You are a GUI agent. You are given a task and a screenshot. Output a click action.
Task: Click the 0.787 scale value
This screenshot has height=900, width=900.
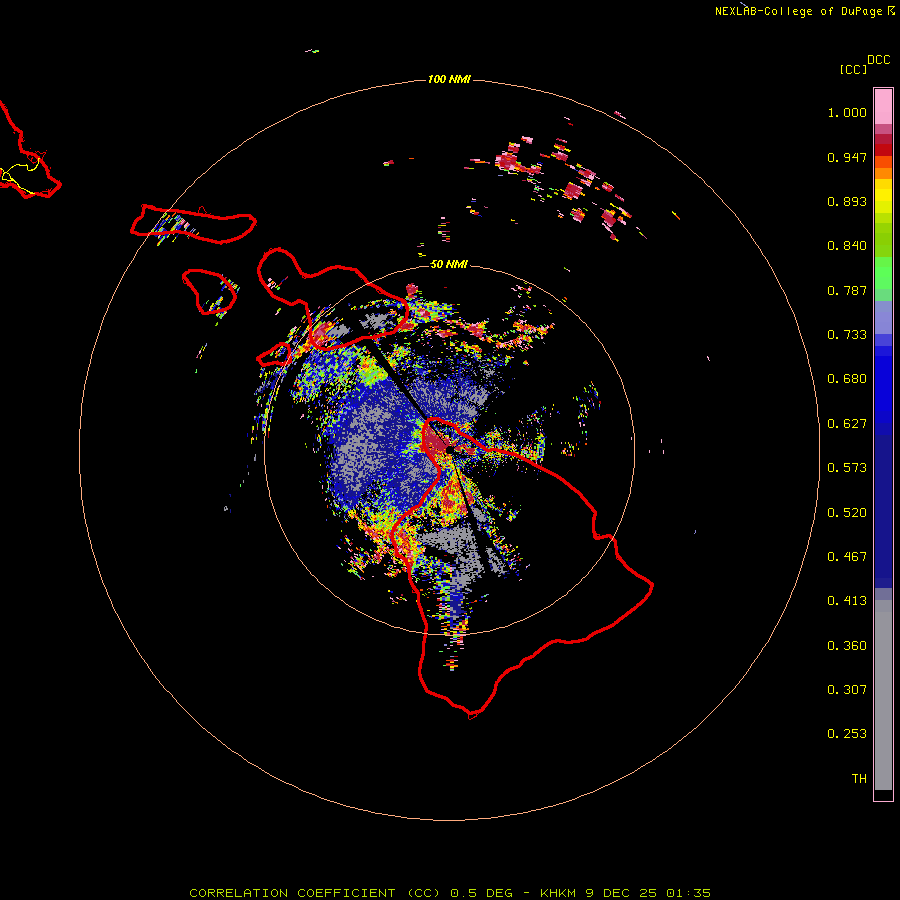click(847, 290)
